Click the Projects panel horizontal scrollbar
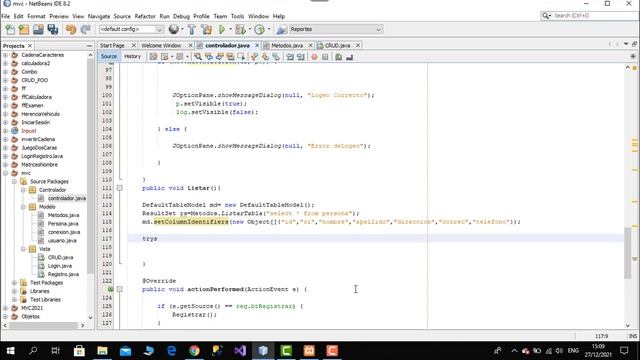The width and height of the screenshot is (640, 360). (43, 325)
